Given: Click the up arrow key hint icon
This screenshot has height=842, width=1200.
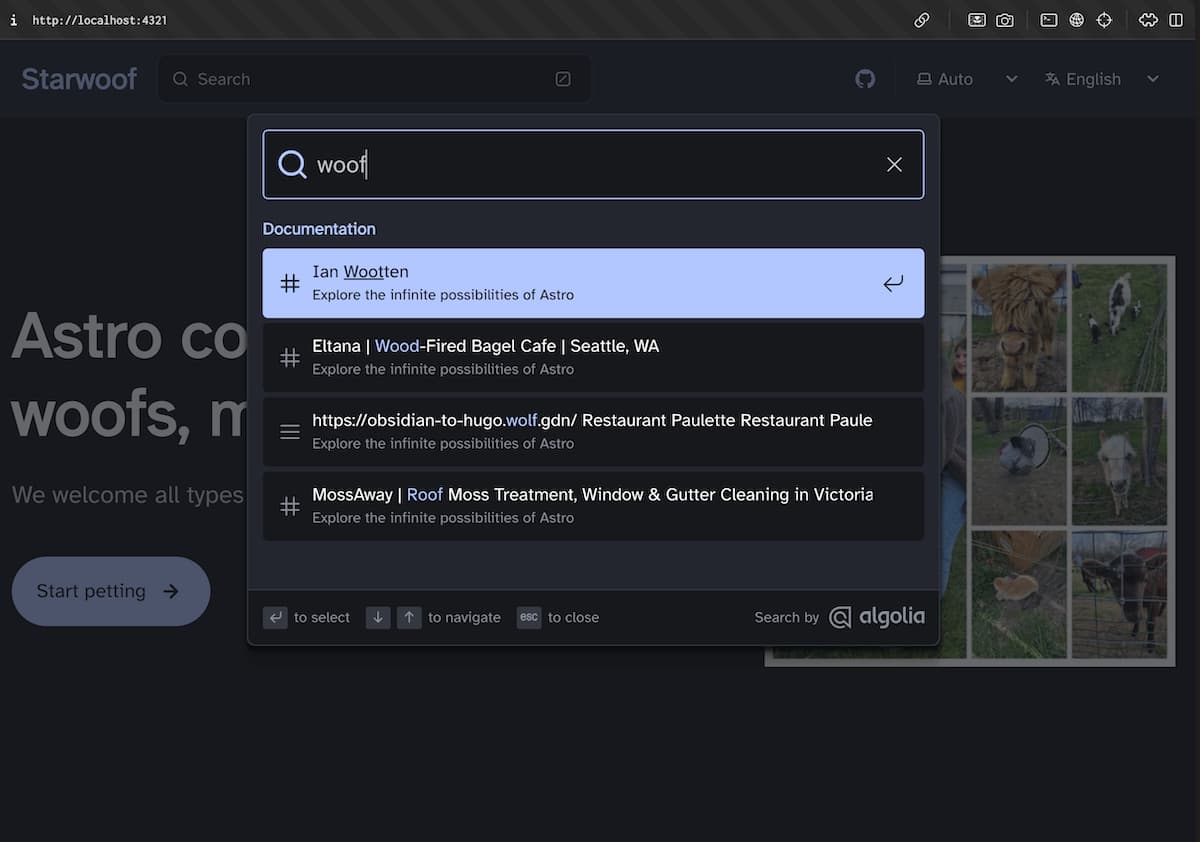Looking at the screenshot, I should 409,617.
